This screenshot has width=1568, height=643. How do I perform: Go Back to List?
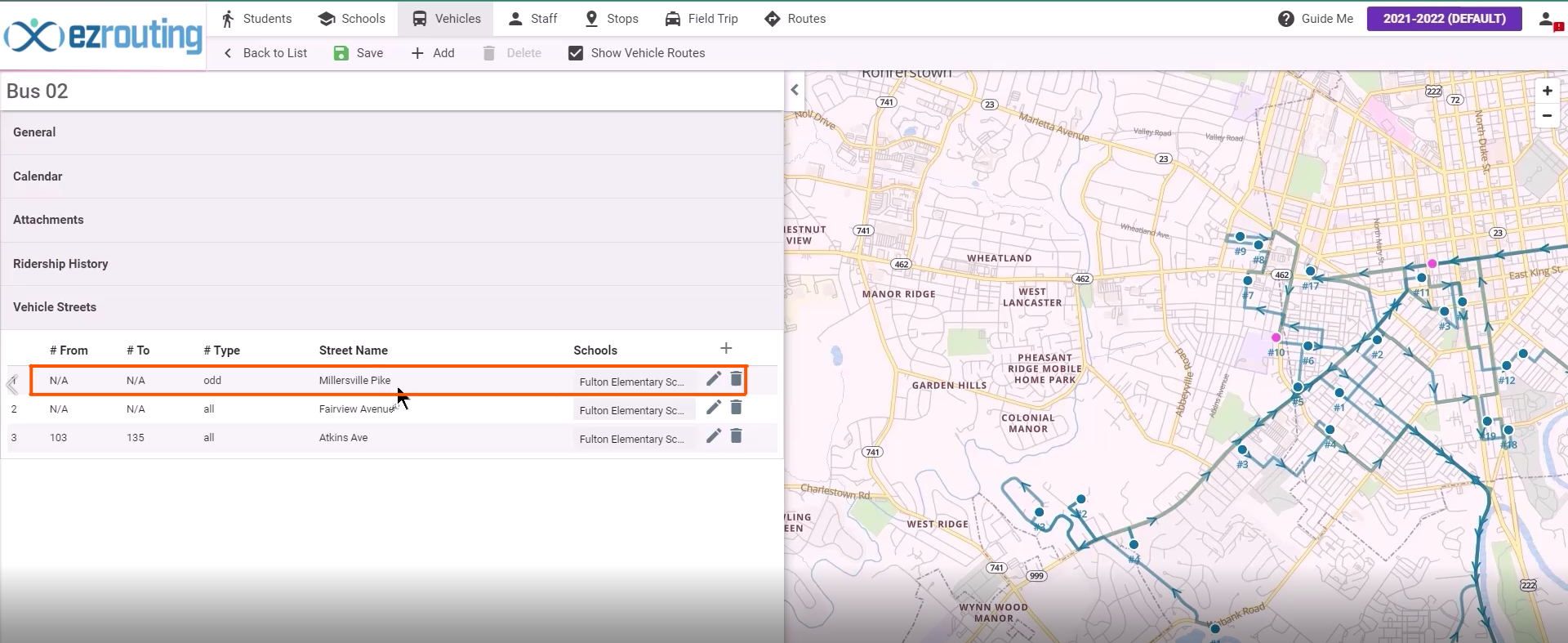265,53
